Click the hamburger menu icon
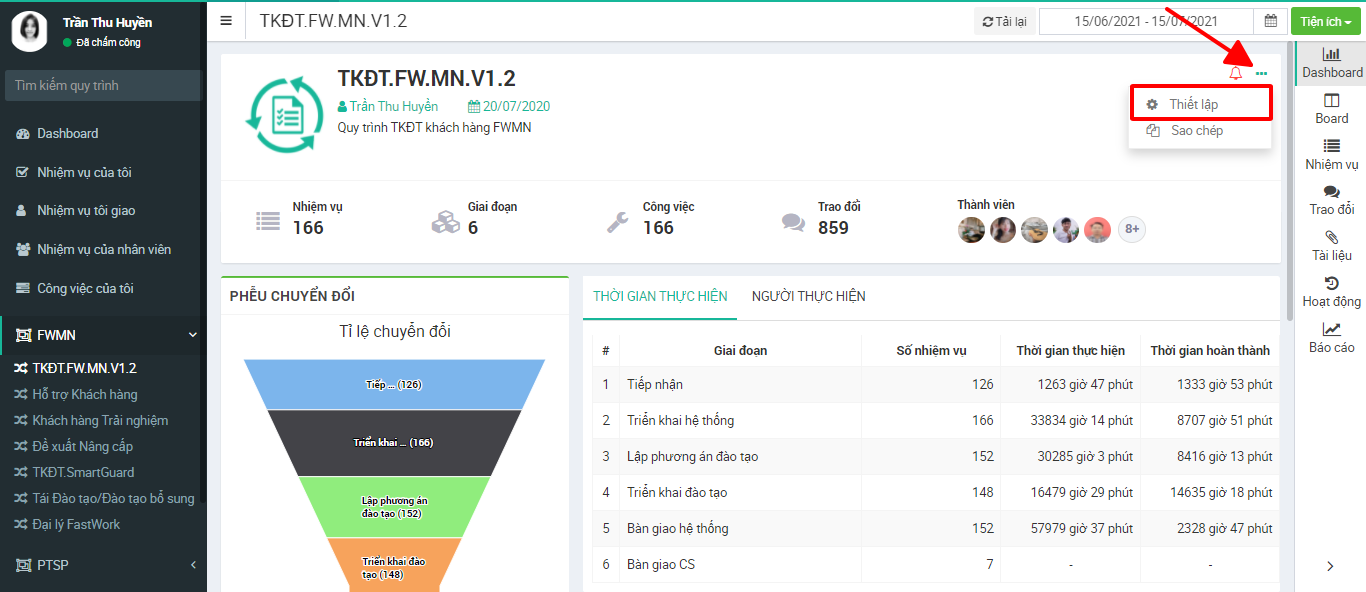Image resolution: width=1366 pixels, height=592 pixels. click(x=226, y=21)
